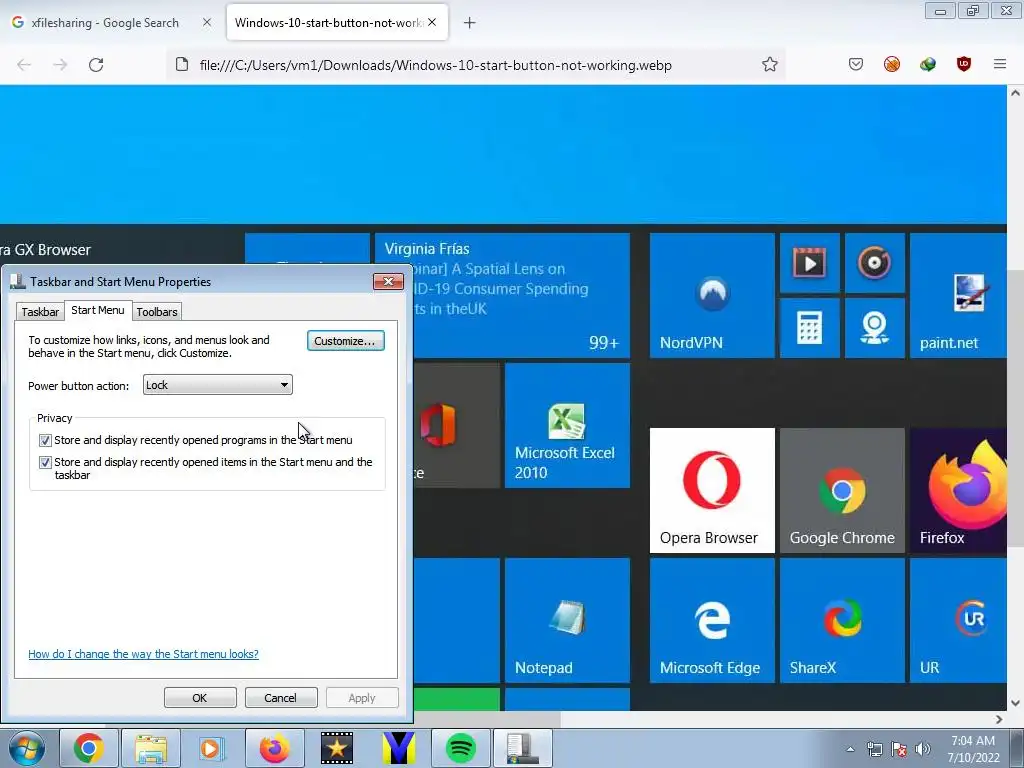This screenshot has width=1024, height=768.
Task: Click the paint.net tile
Action: pyautogui.click(x=958, y=295)
